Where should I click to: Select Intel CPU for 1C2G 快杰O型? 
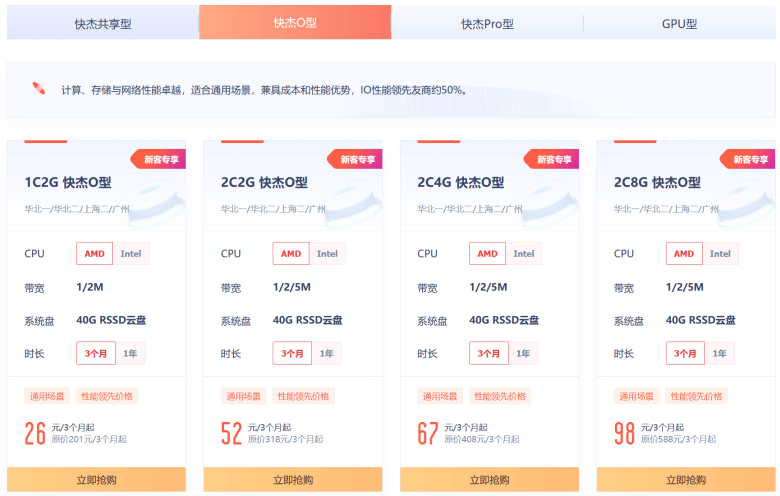131,254
